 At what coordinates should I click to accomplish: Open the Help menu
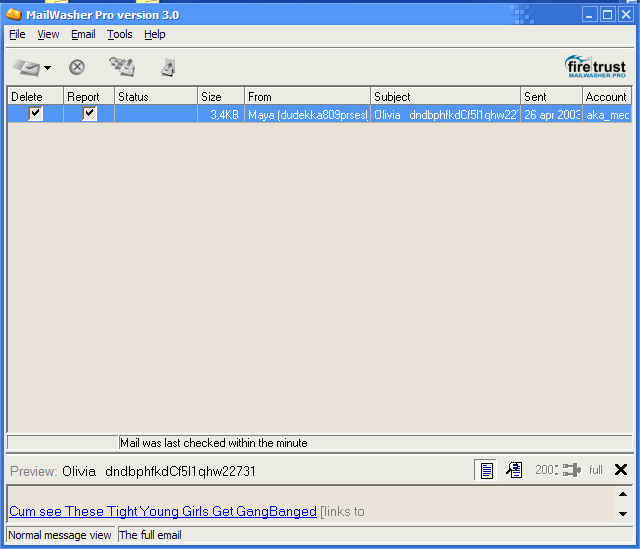click(155, 34)
